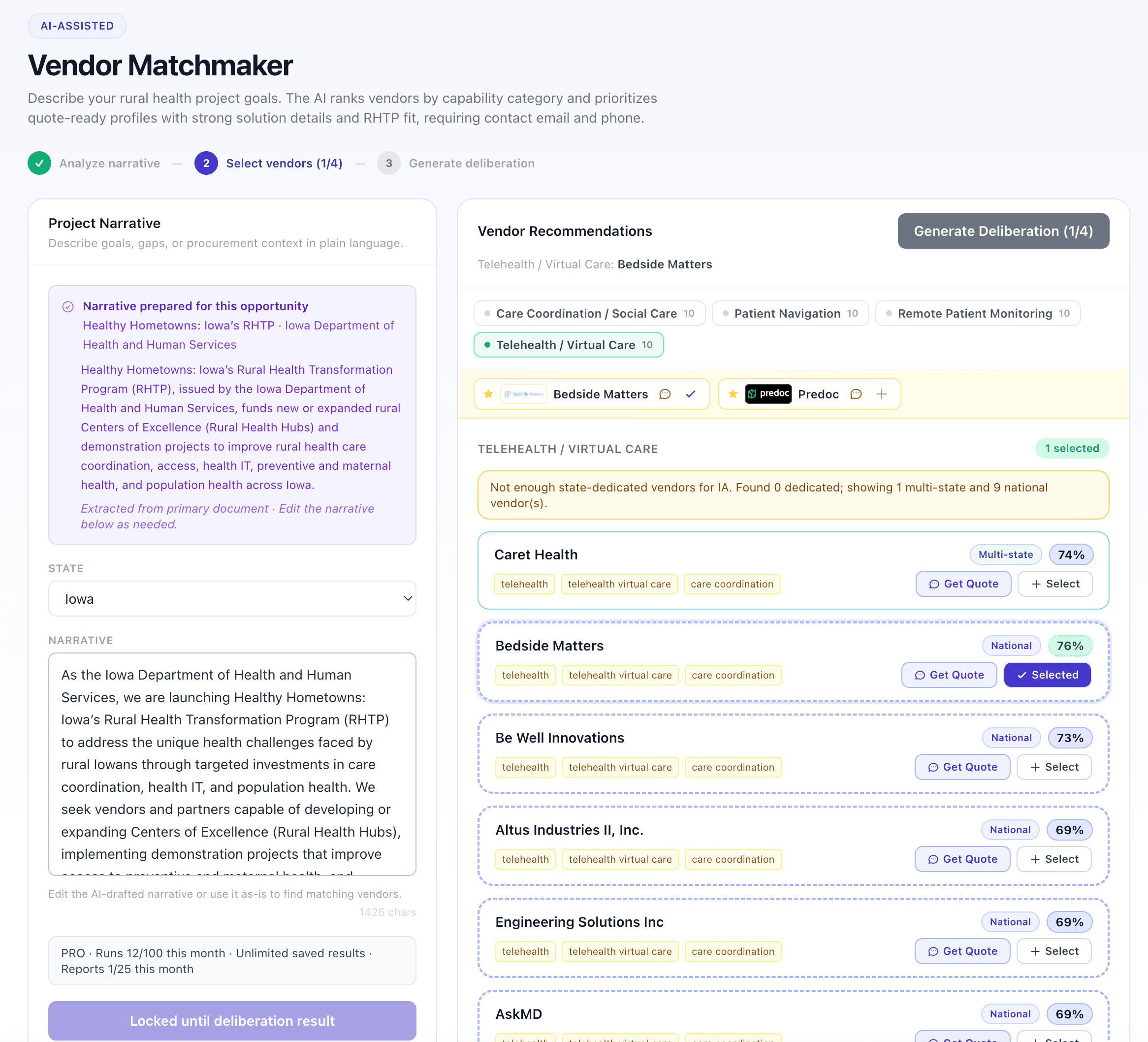Image resolution: width=1148 pixels, height=1042 pixels.
Task: Open chat bubble icon on Bedside Matters chip
Action: pyautogui.click(x=665, y=393)
